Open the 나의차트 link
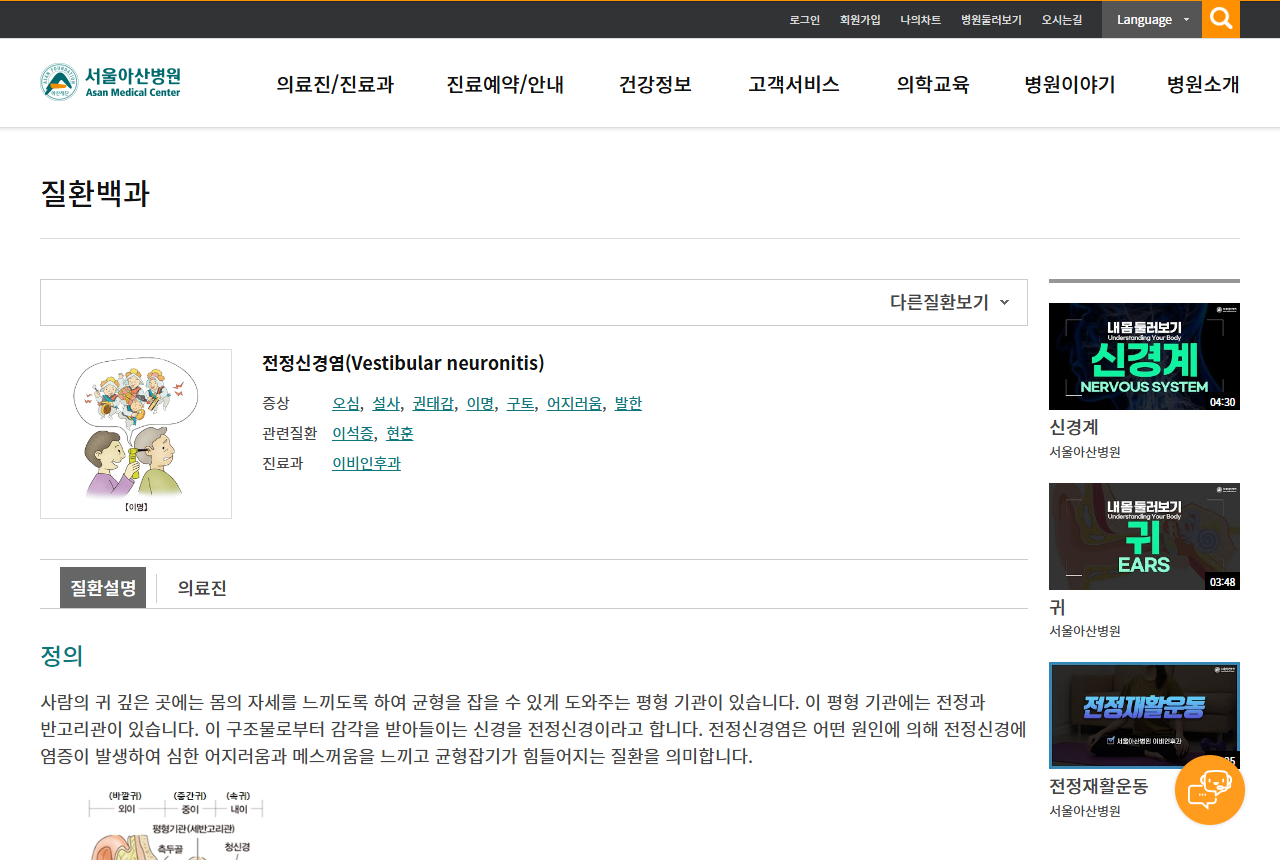The height and width of the screenshot is (860, 1280). 920,20
